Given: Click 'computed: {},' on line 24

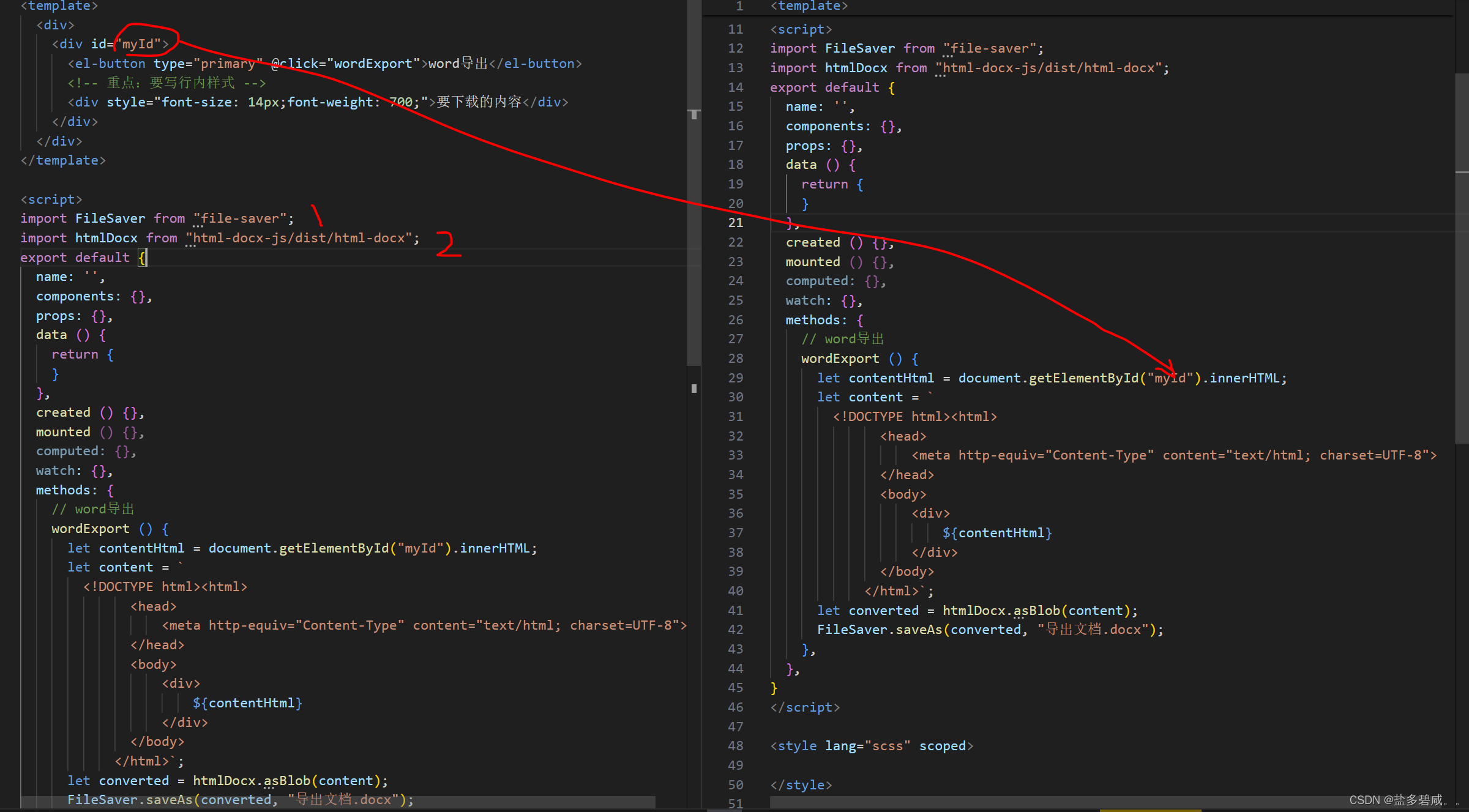Looking at the screenshot, I should (836, 281).
